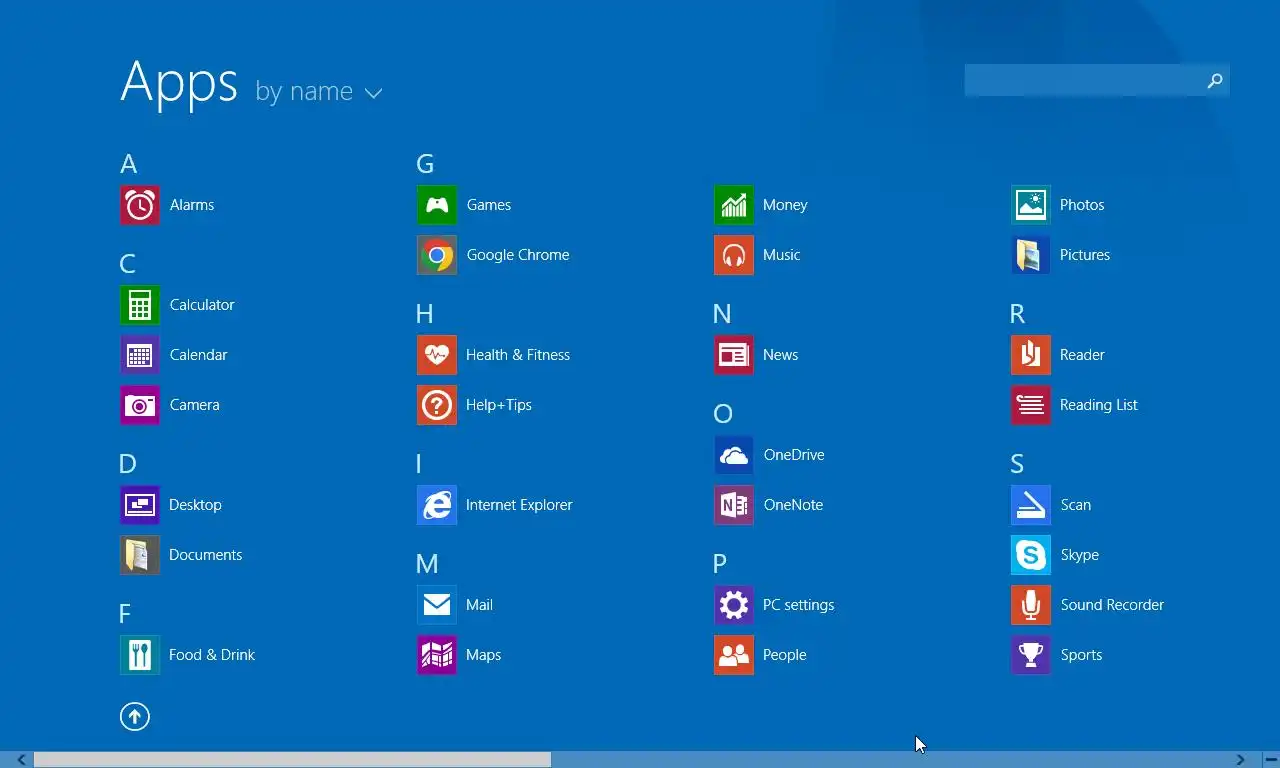Open the 'by name' sort dropdown
This screenshot has width=1280, height=768.
pyautogui.click(x=319, y=92)
